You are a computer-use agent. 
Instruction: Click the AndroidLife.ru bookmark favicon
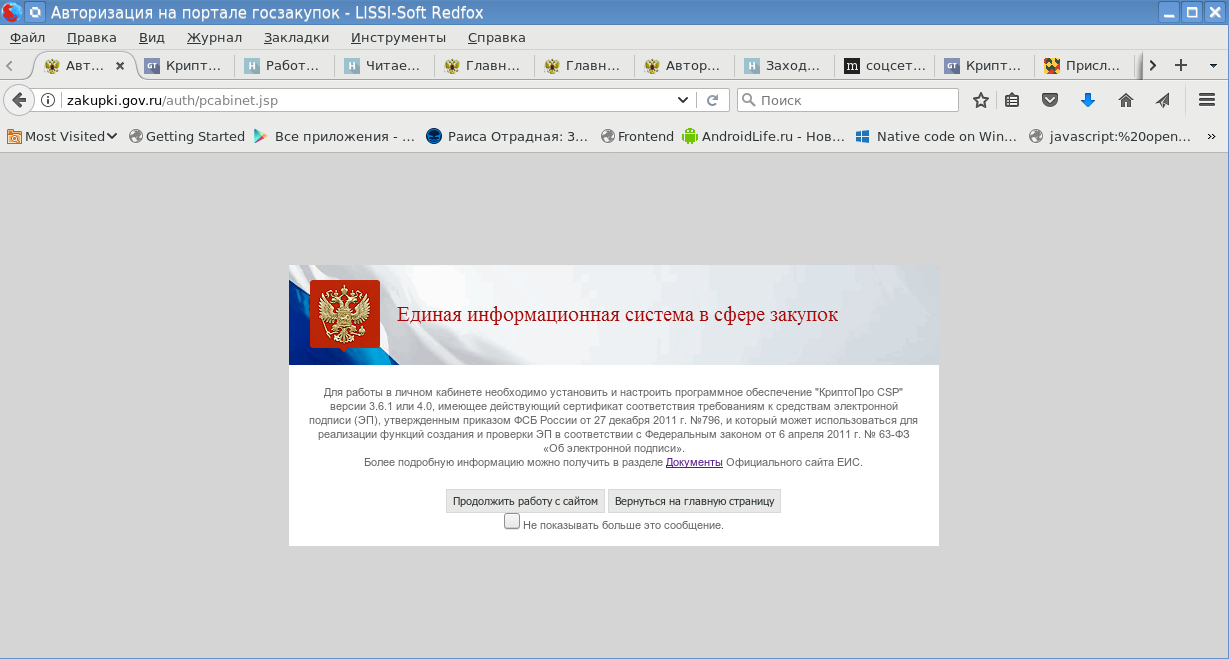point(691,136)
